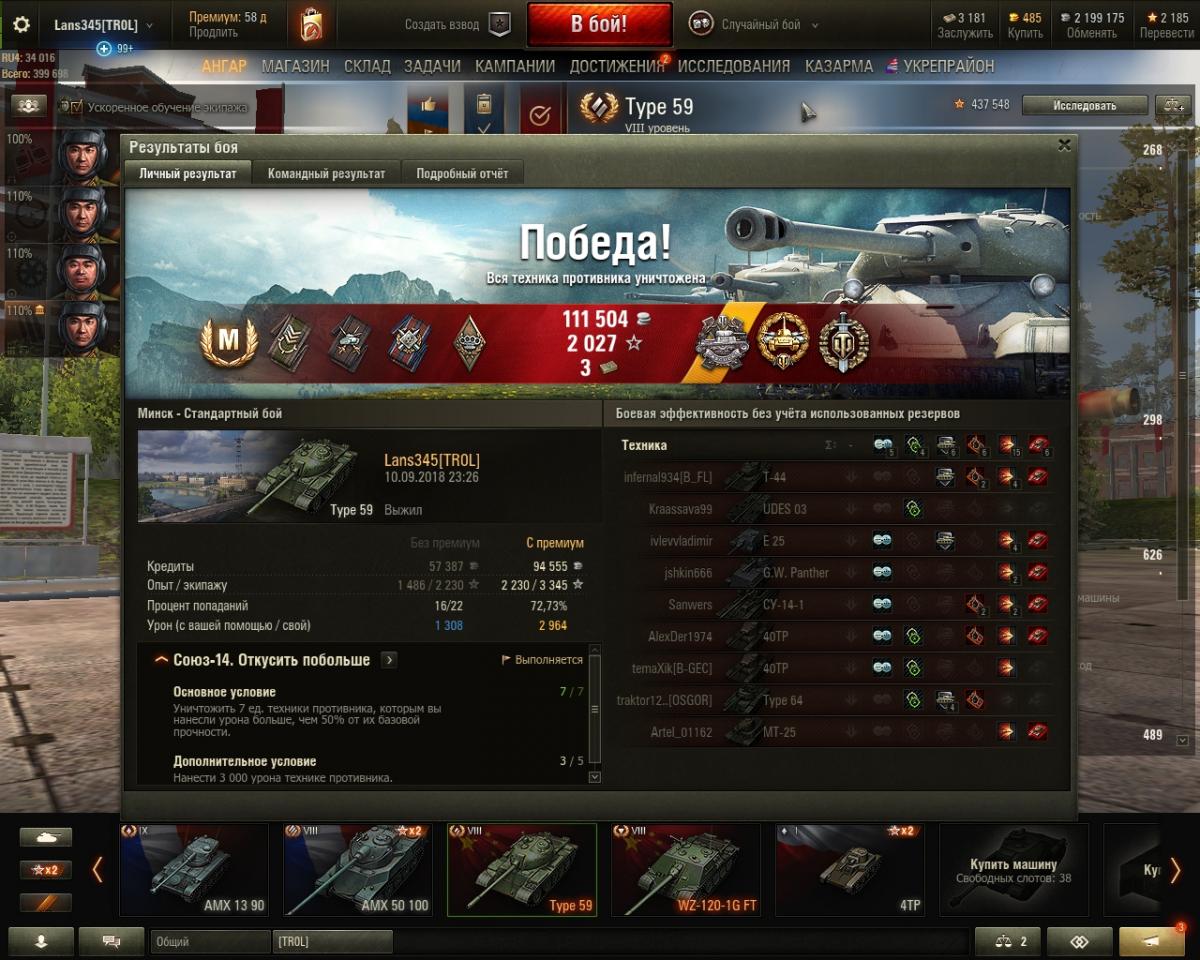Open settings gear menu

[21, 25]
